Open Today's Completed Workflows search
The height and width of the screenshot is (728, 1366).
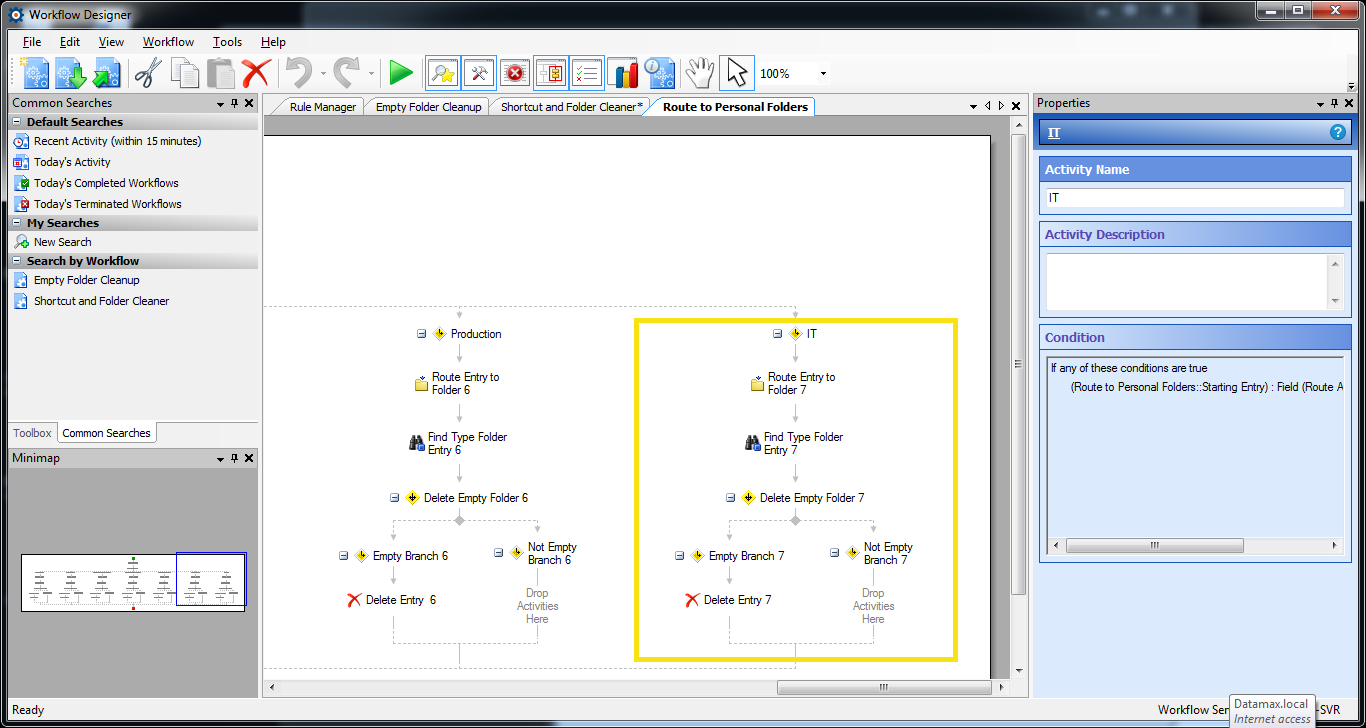point(106,183)
